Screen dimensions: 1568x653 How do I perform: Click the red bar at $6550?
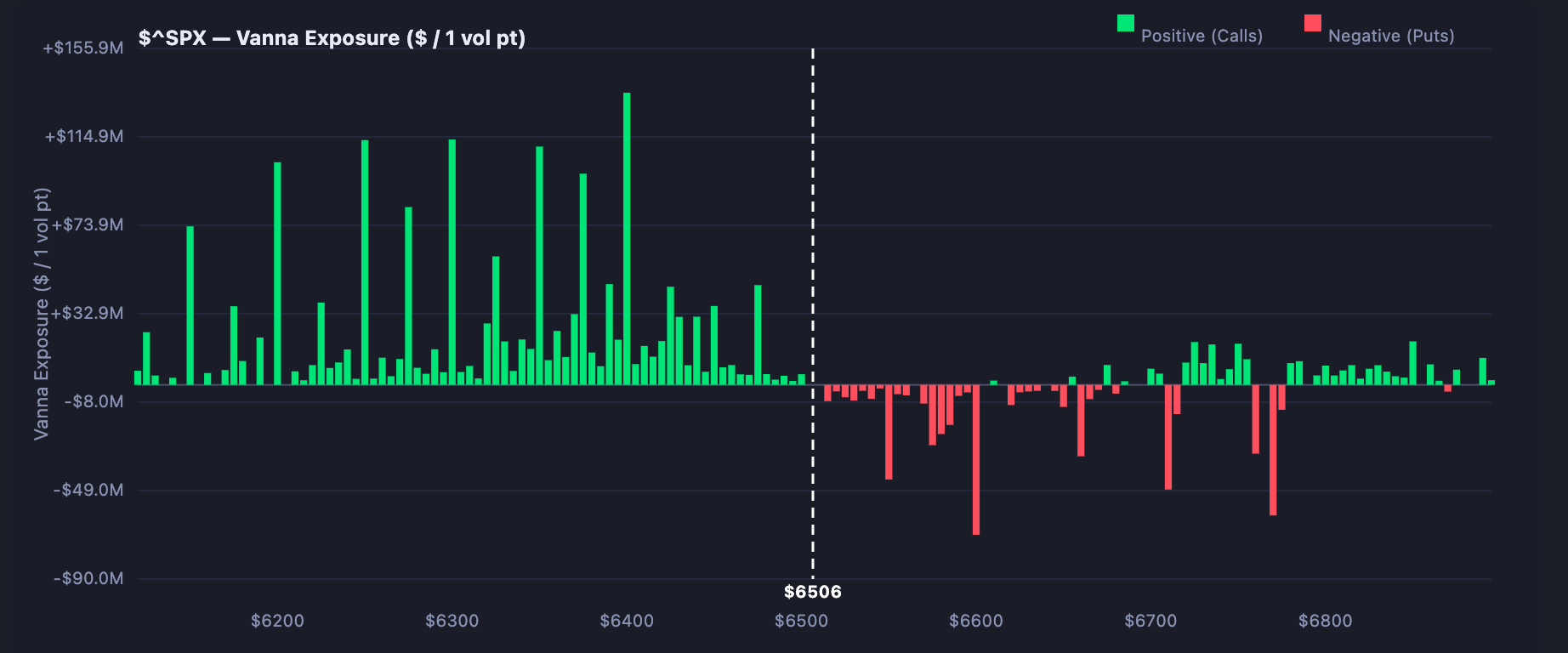coord(889,432)
